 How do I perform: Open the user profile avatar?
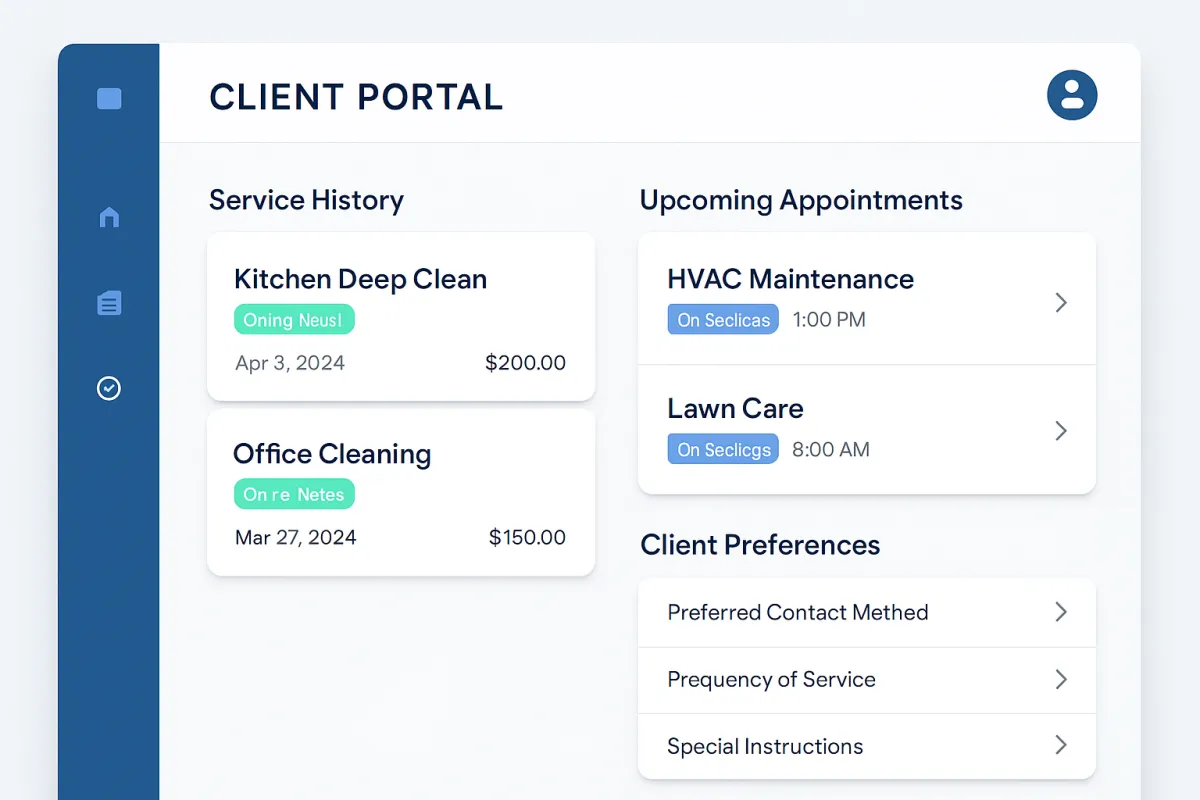pos(1072,96)
